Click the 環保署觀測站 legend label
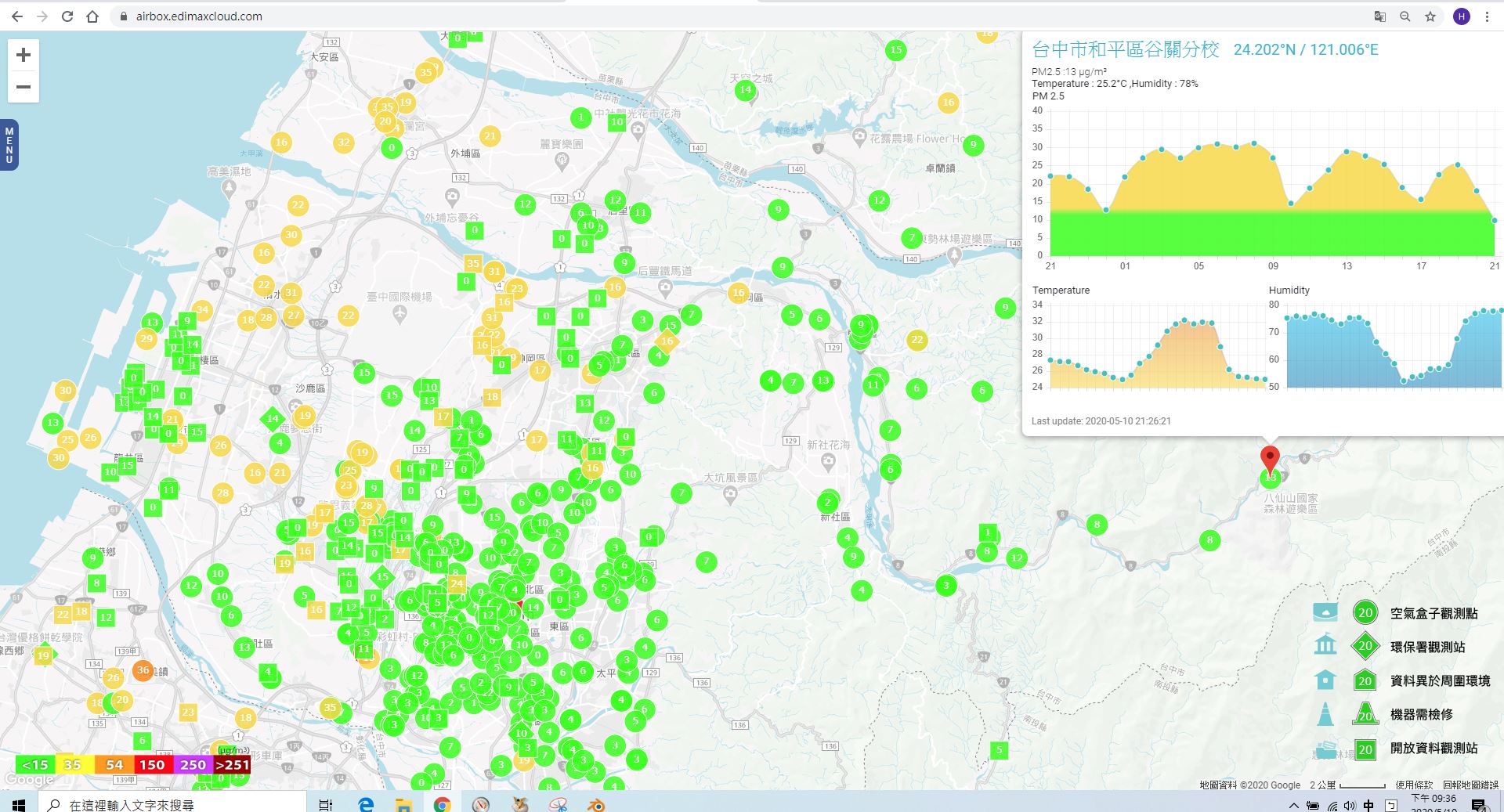 click(1427, 648)
